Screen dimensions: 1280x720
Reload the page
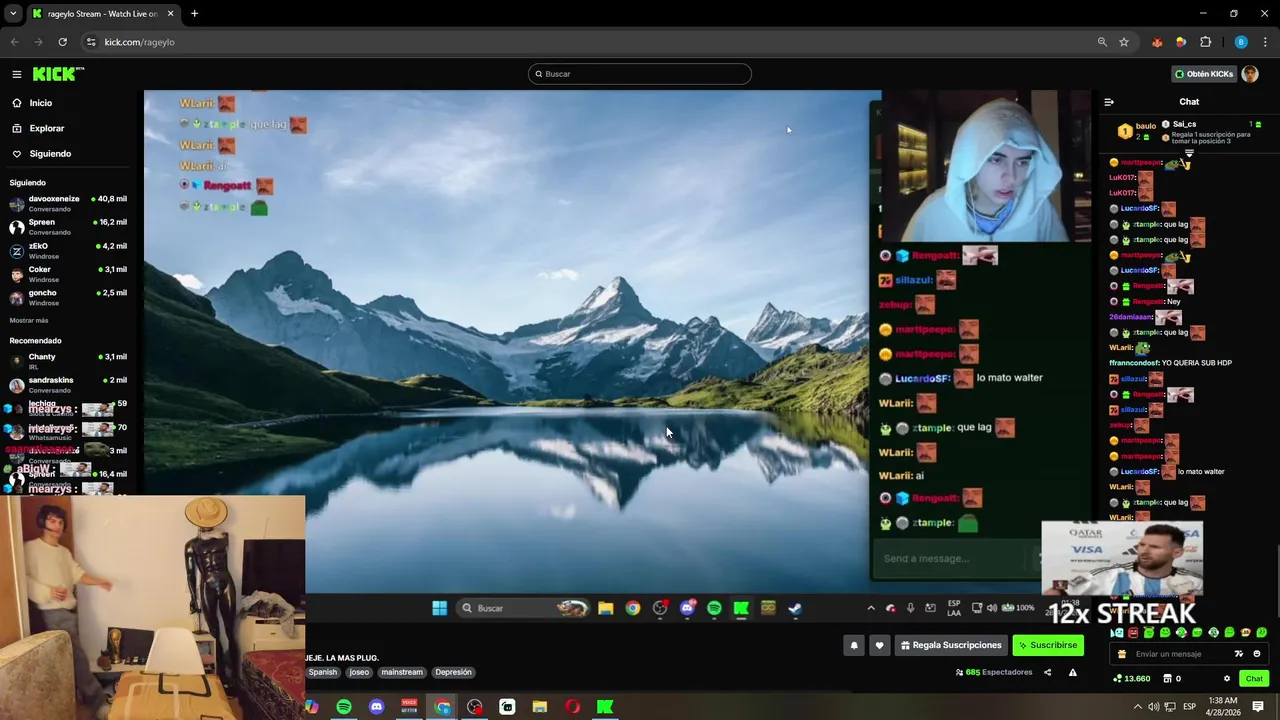coord(62,42)
